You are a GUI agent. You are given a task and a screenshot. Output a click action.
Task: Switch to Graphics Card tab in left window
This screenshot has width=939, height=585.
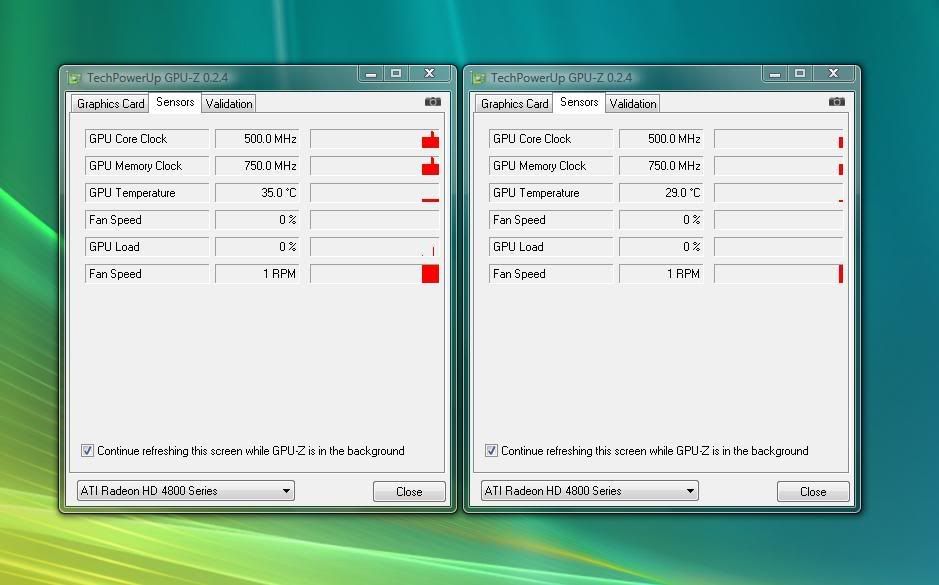click(110, 104)
